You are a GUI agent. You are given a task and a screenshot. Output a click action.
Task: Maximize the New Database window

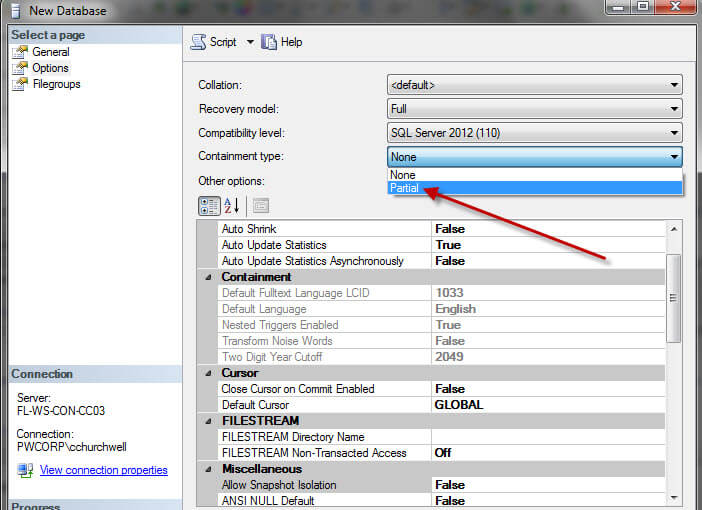643,7
